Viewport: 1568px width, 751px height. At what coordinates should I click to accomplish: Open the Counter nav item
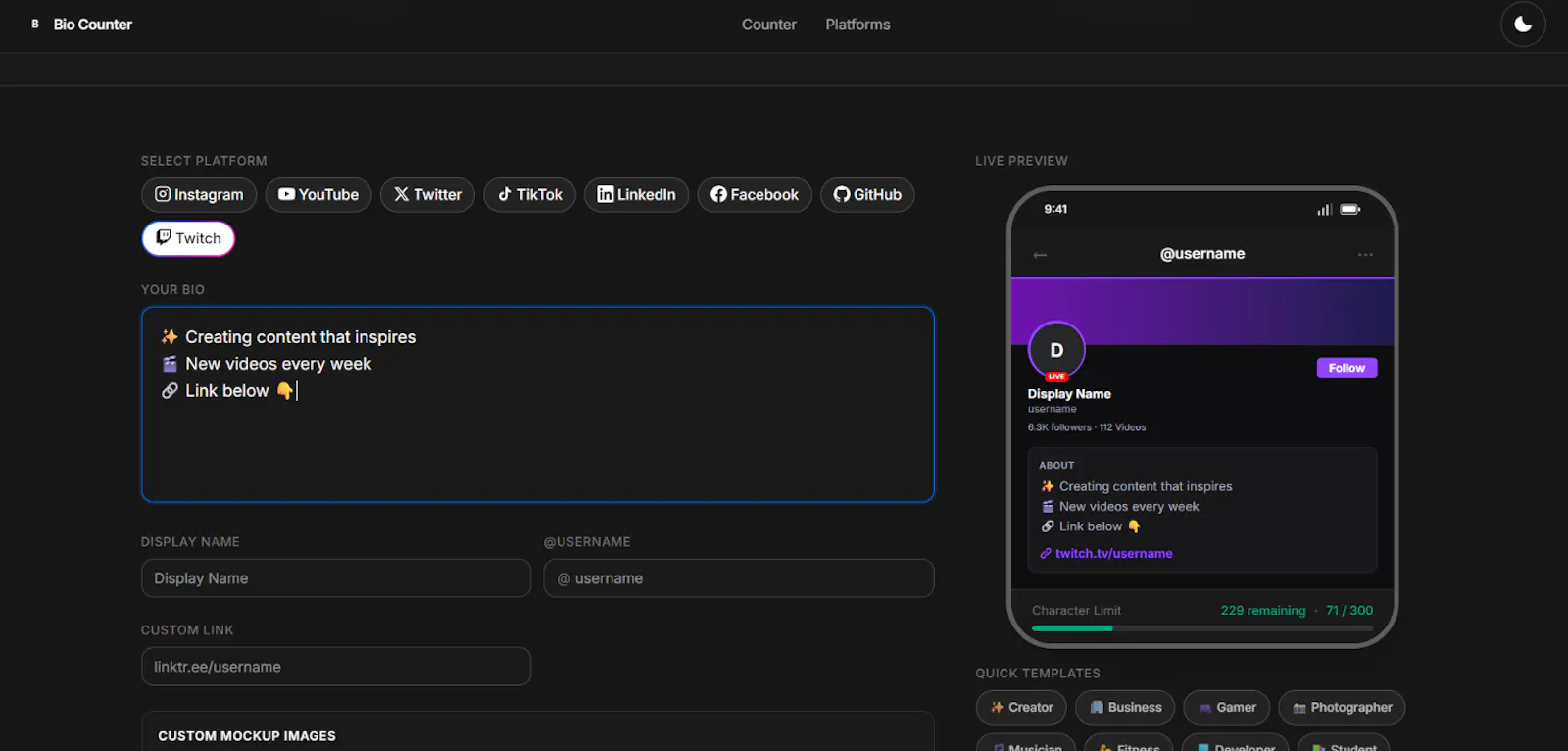click(x=768, y=25)
